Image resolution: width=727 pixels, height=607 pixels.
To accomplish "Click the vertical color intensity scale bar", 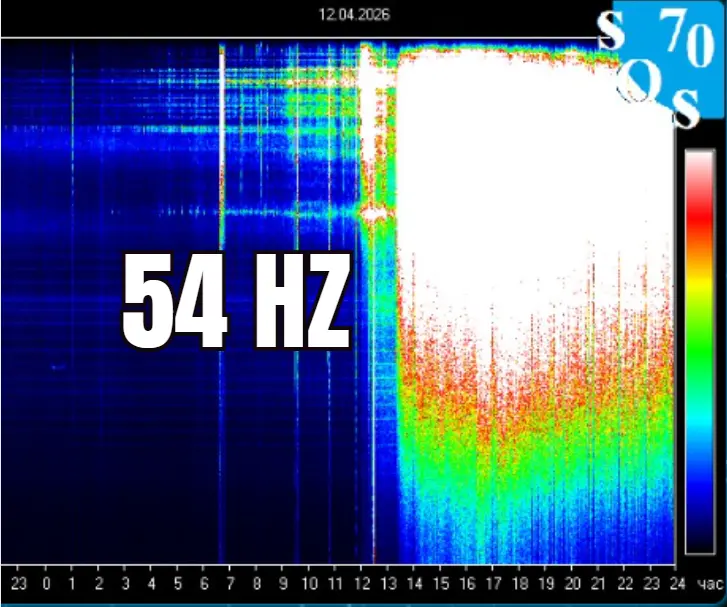I will [699, 350].
